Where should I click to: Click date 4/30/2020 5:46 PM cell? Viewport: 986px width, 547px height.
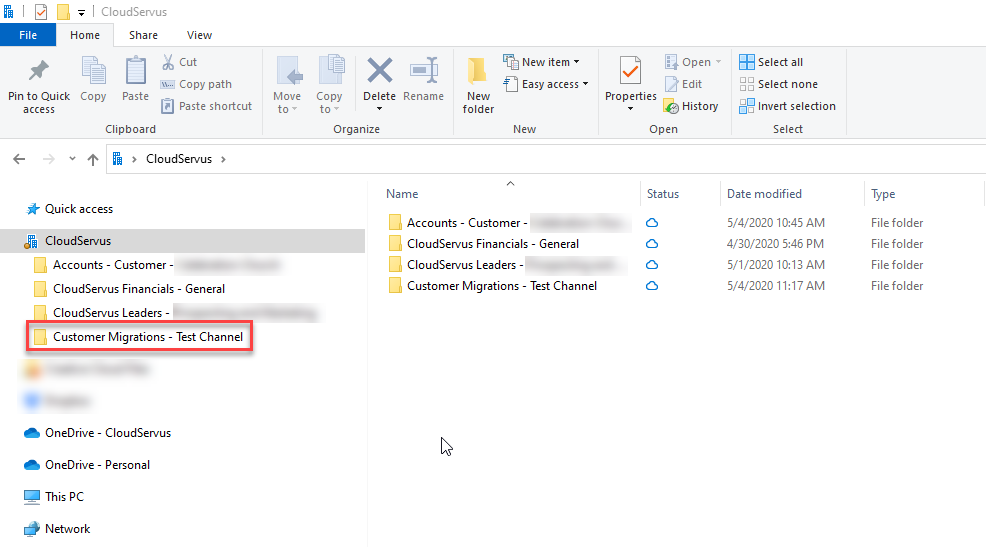(x=775, y=244)
